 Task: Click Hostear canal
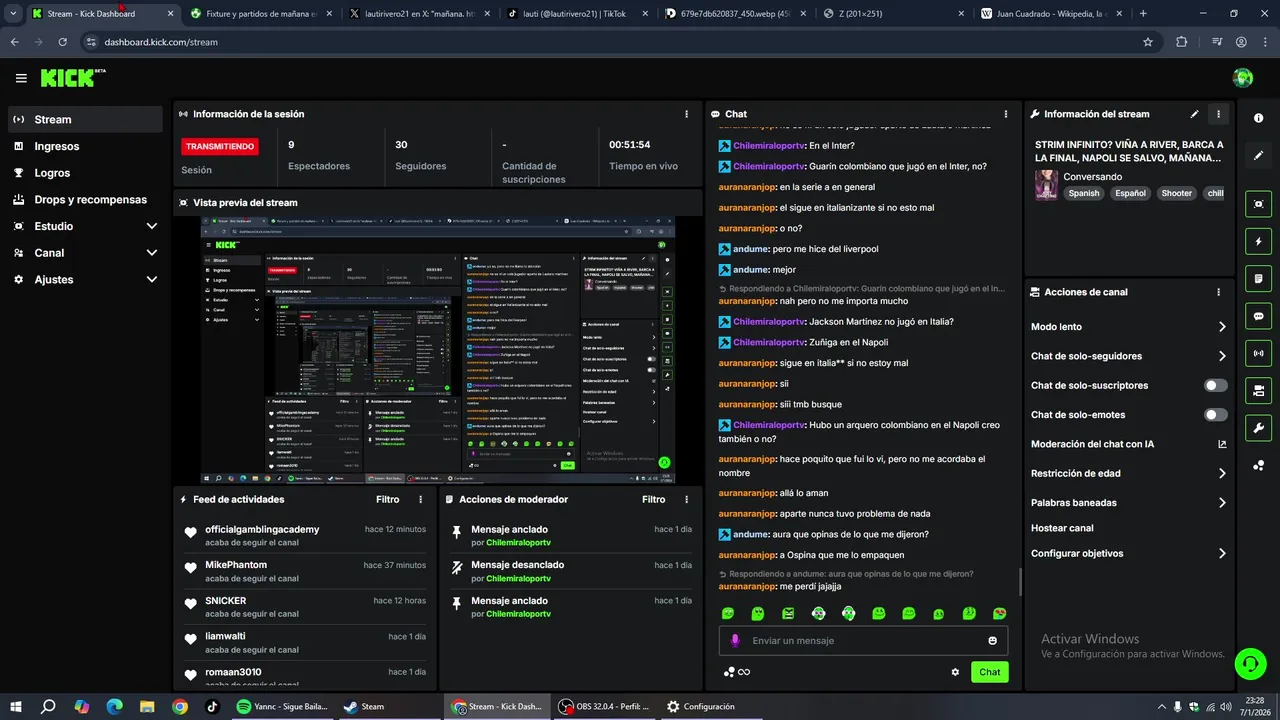(x=1062, y=528)
